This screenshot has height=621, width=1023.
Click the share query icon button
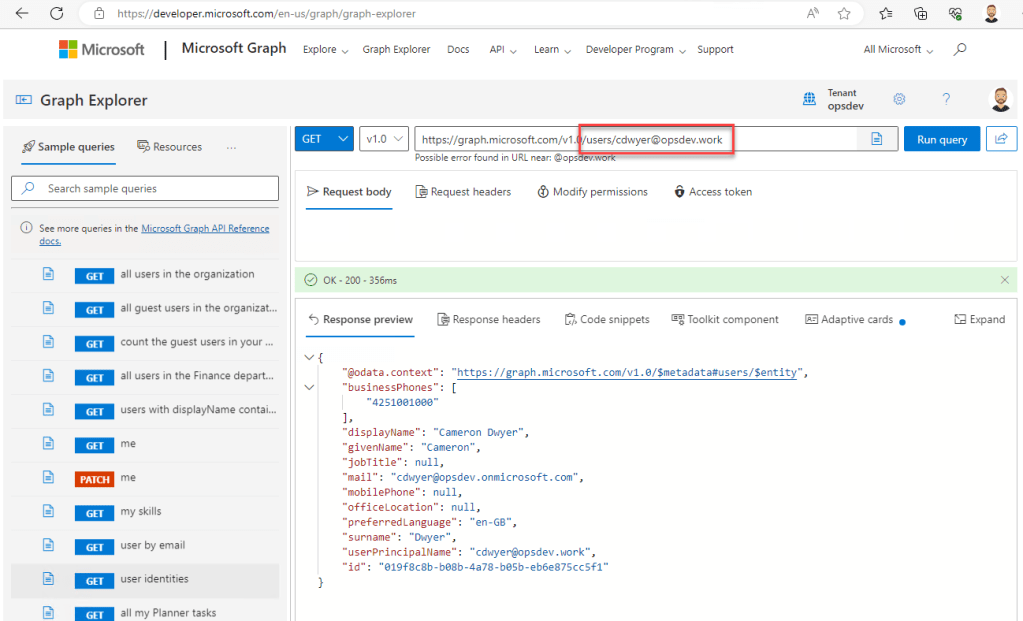click(x=1000, y=139)
